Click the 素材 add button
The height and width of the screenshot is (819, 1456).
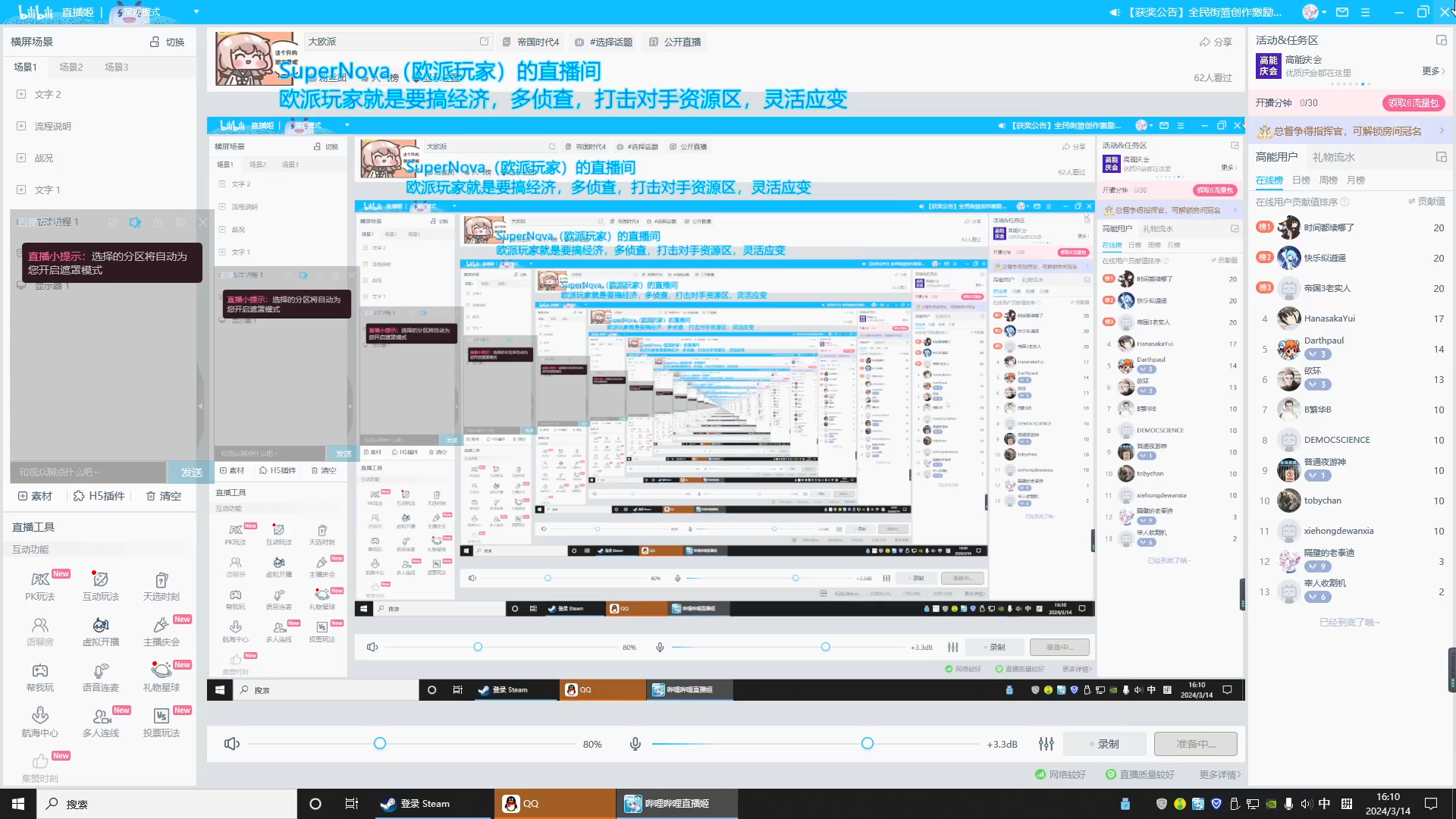pyautogui.click(x=35, y=496)
